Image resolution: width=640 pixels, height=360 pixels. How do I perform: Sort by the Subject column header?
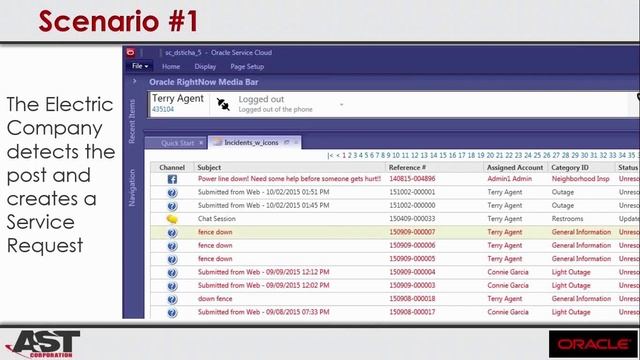289,167
